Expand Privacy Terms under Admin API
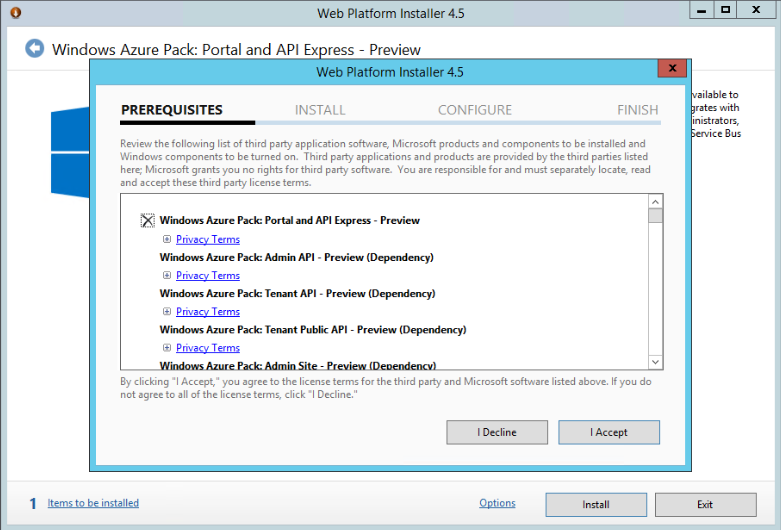This screenshot has width=781, height=530. [167, 276]
